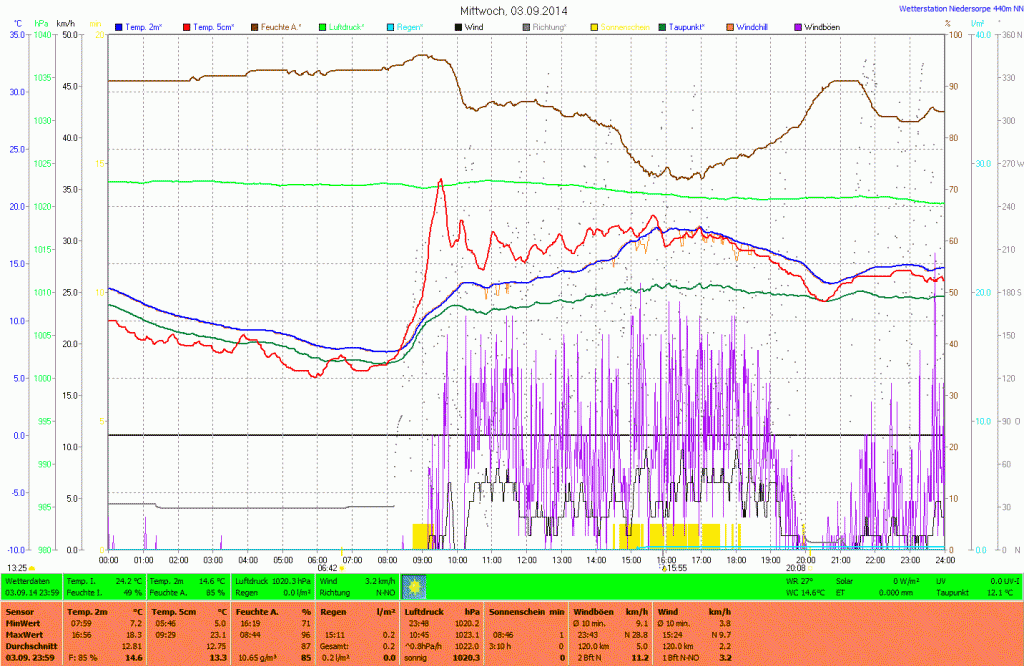Click the 20:08 sunset time marker
The width and height of the screenshot is (1024, 666).
(797, 568)
